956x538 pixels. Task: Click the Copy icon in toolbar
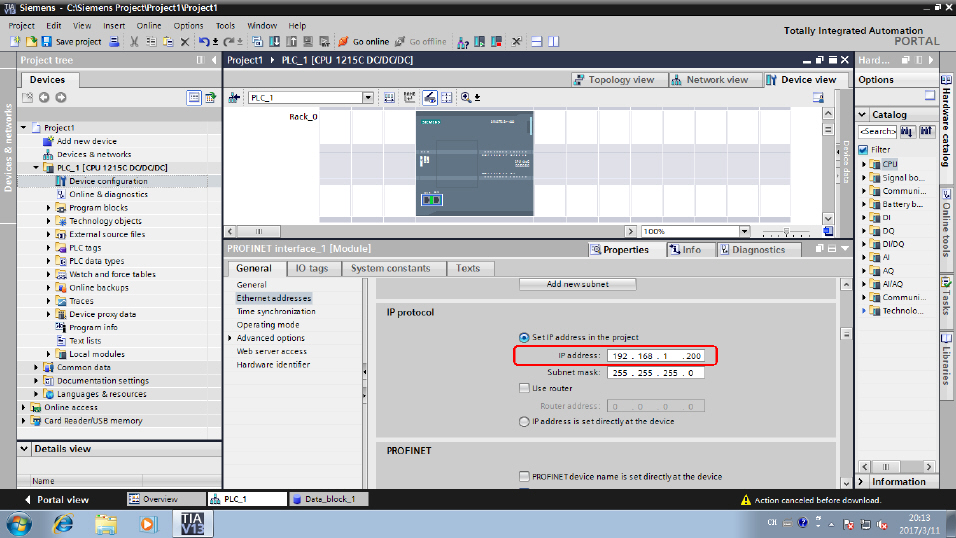[151, 41]
